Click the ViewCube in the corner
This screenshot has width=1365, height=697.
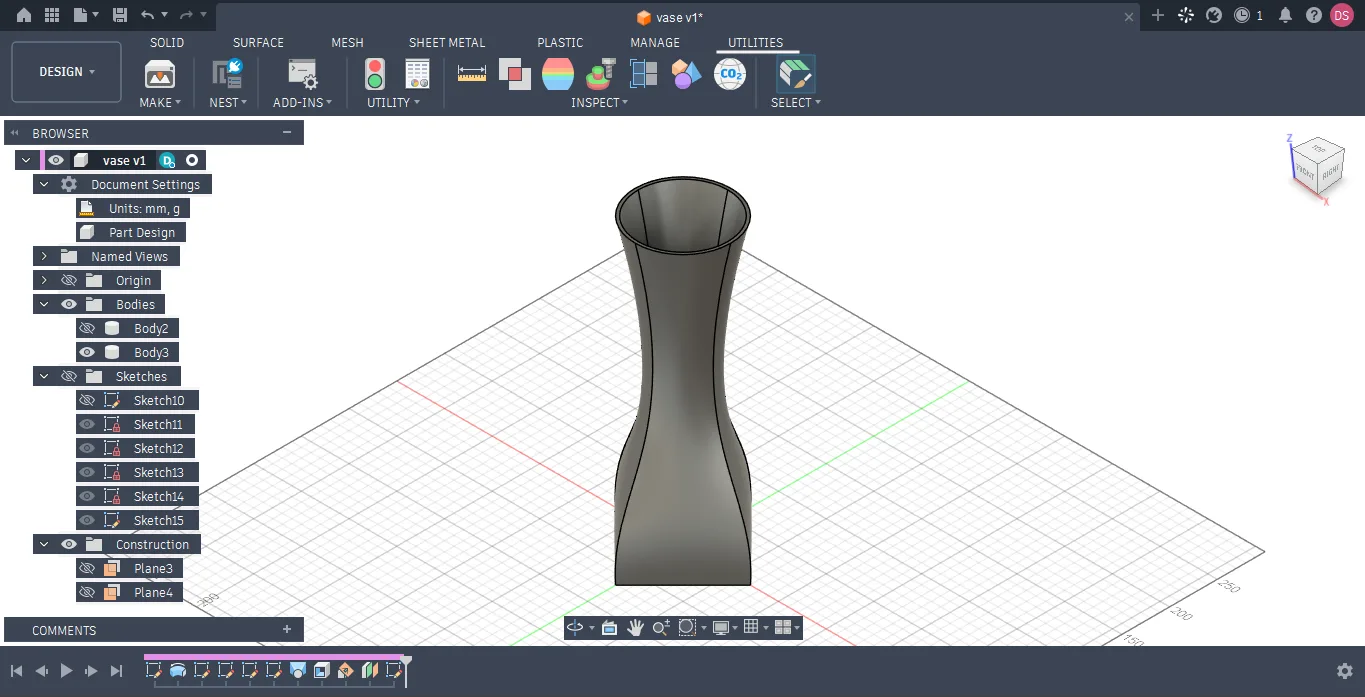[x=1318, y=167]
